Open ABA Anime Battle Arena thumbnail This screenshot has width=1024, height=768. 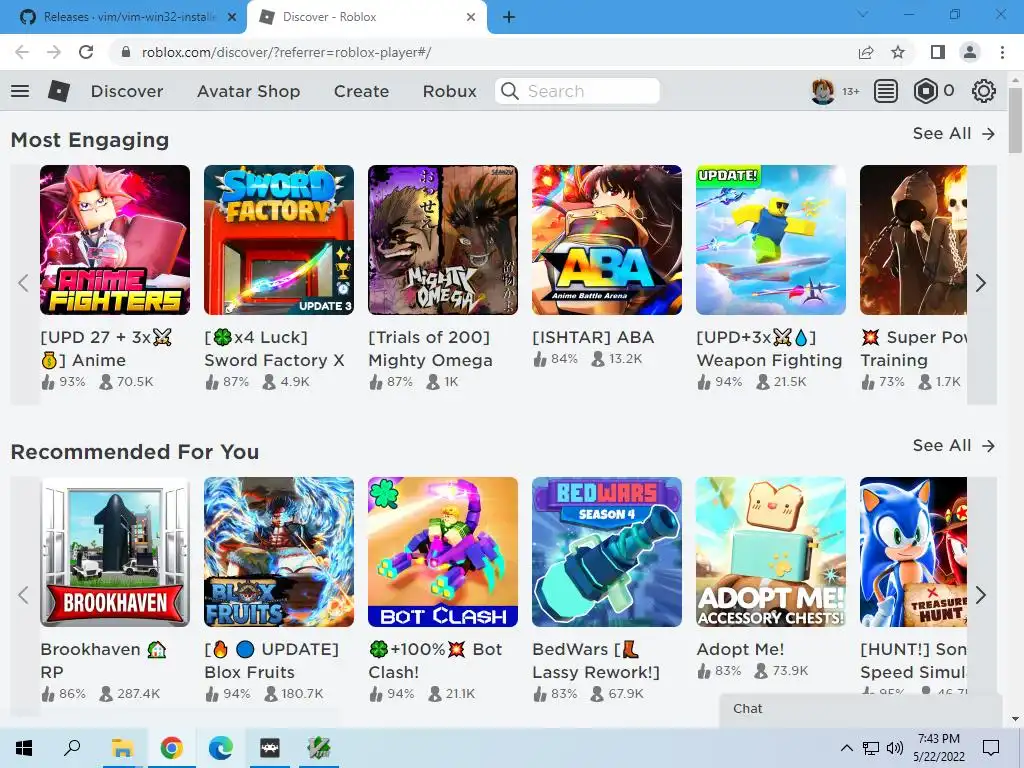coord(607,240)
